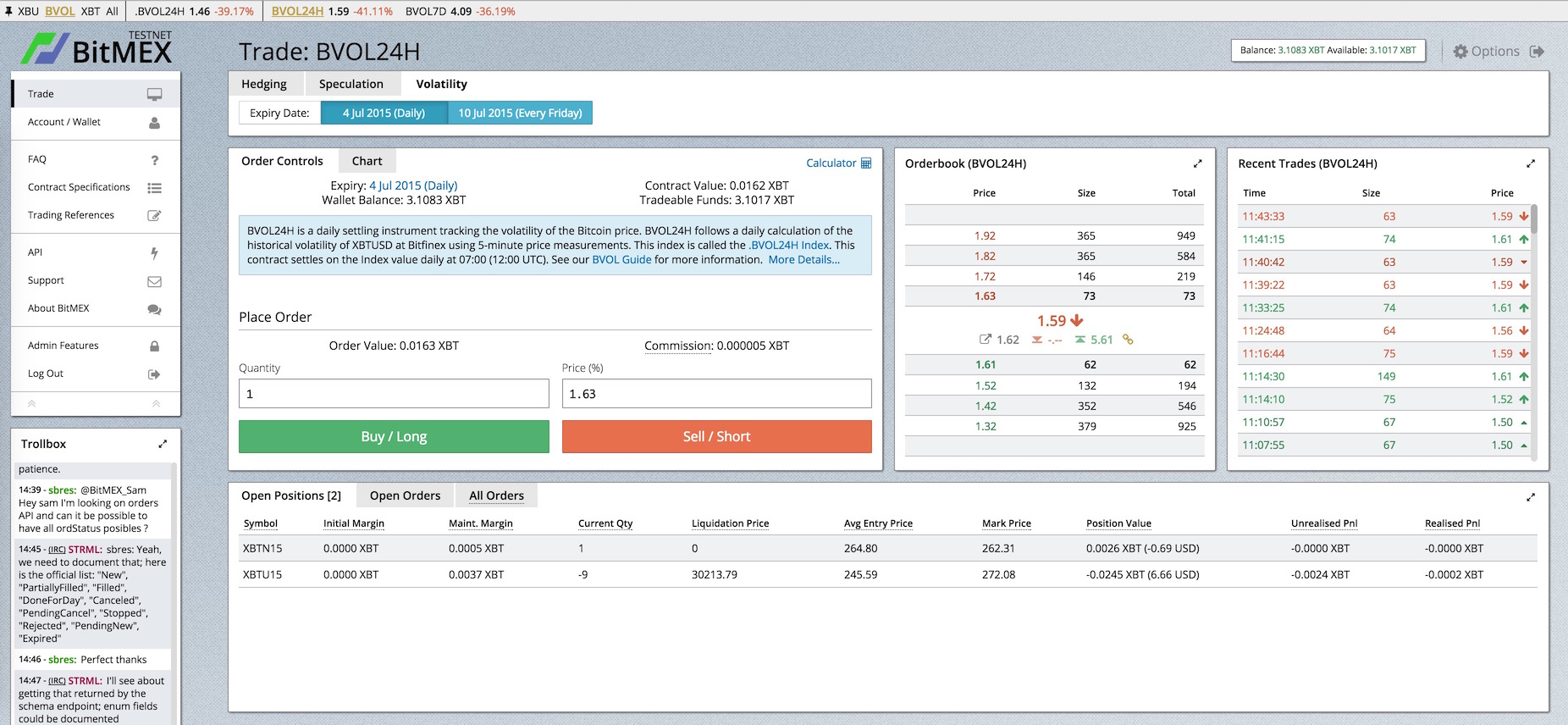Click the chain link icon in orderbook
1568x725 pixels.
[x=1128, y=339]
